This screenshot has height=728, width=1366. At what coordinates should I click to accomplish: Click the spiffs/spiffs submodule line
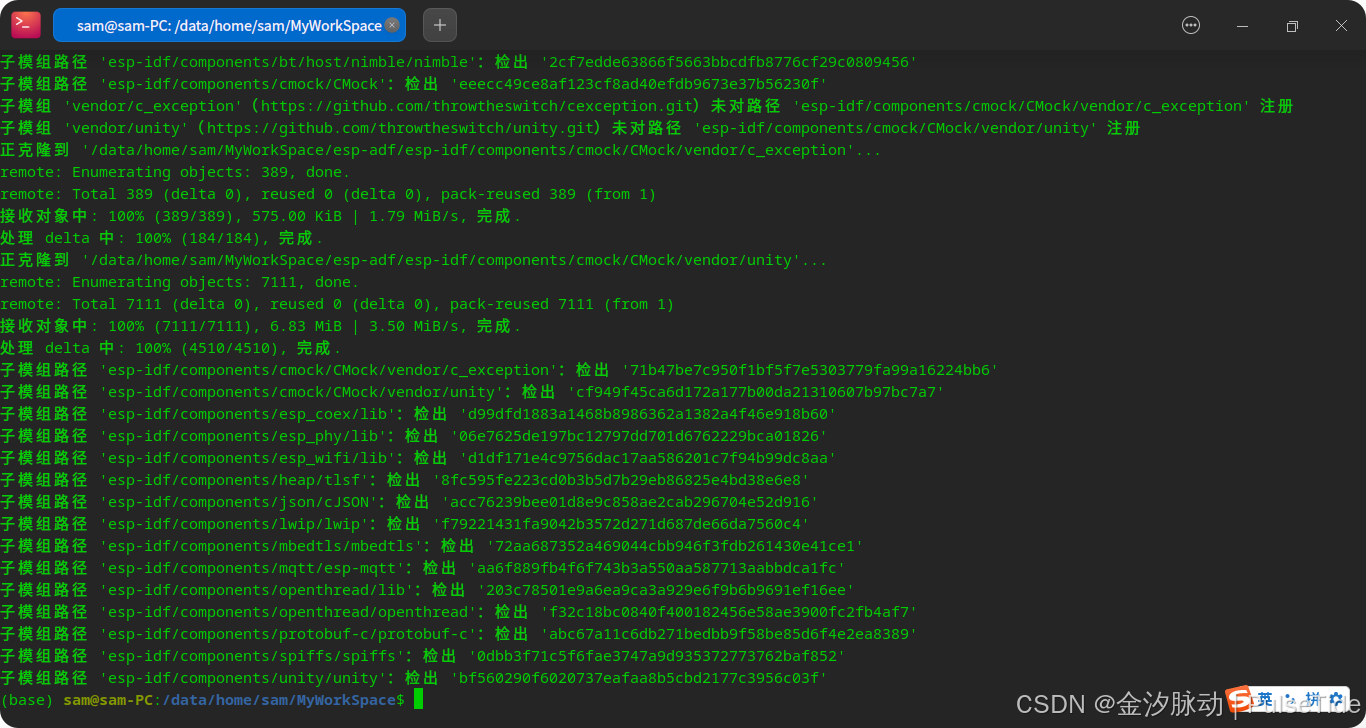pyautogui.click(x=423, y=656)
